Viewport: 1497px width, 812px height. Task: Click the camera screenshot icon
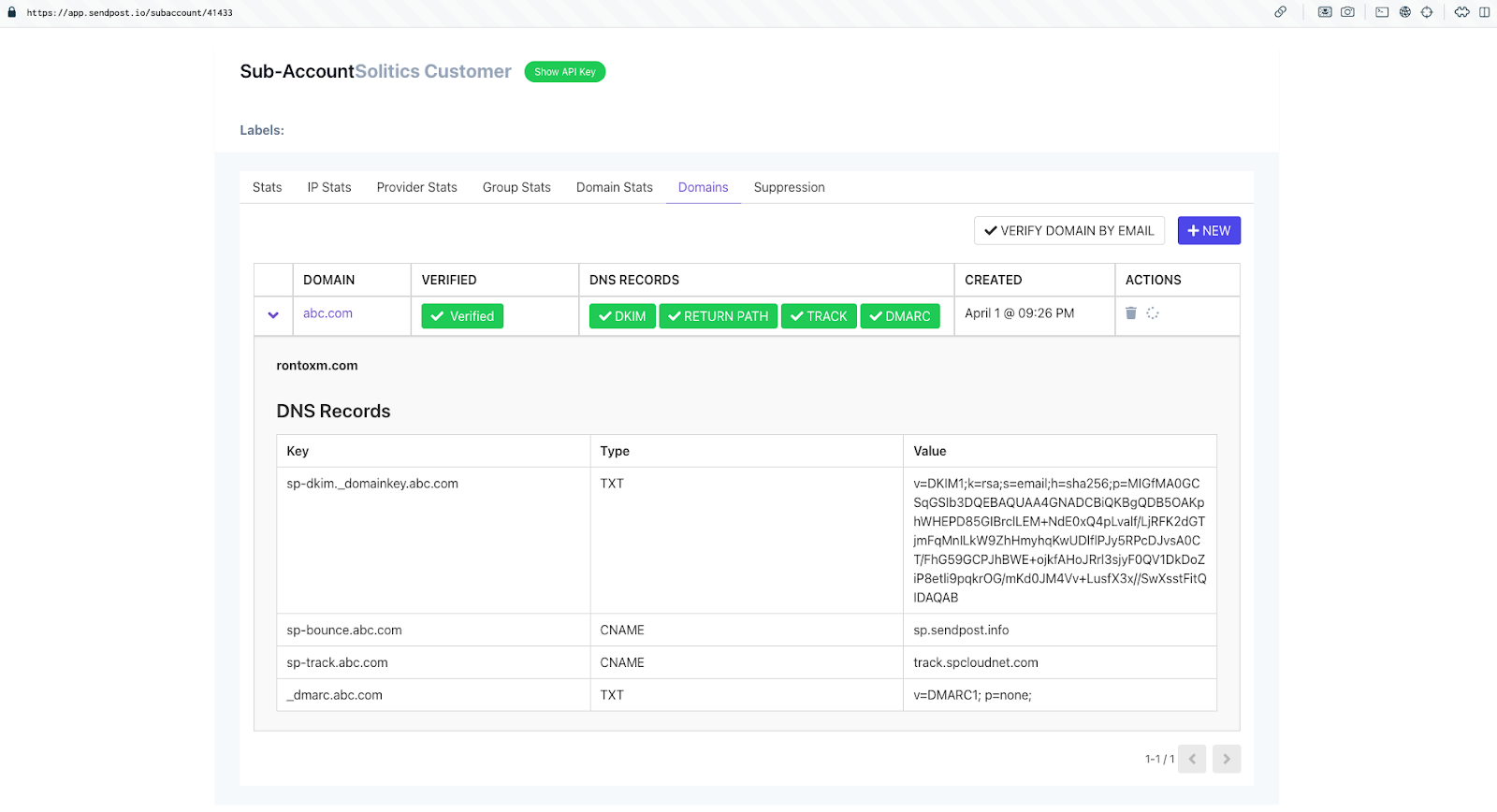(x=1347, y=12)
